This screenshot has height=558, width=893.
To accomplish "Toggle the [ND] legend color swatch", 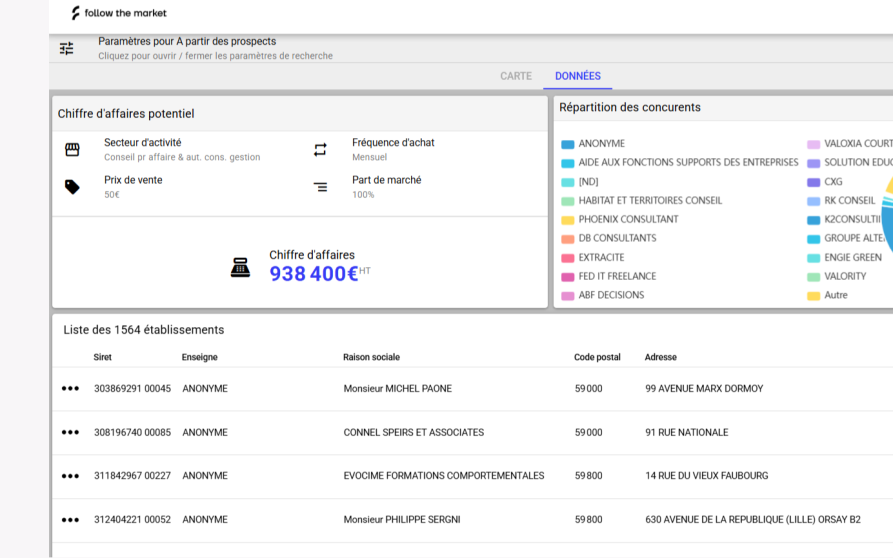I will (567, 183).
